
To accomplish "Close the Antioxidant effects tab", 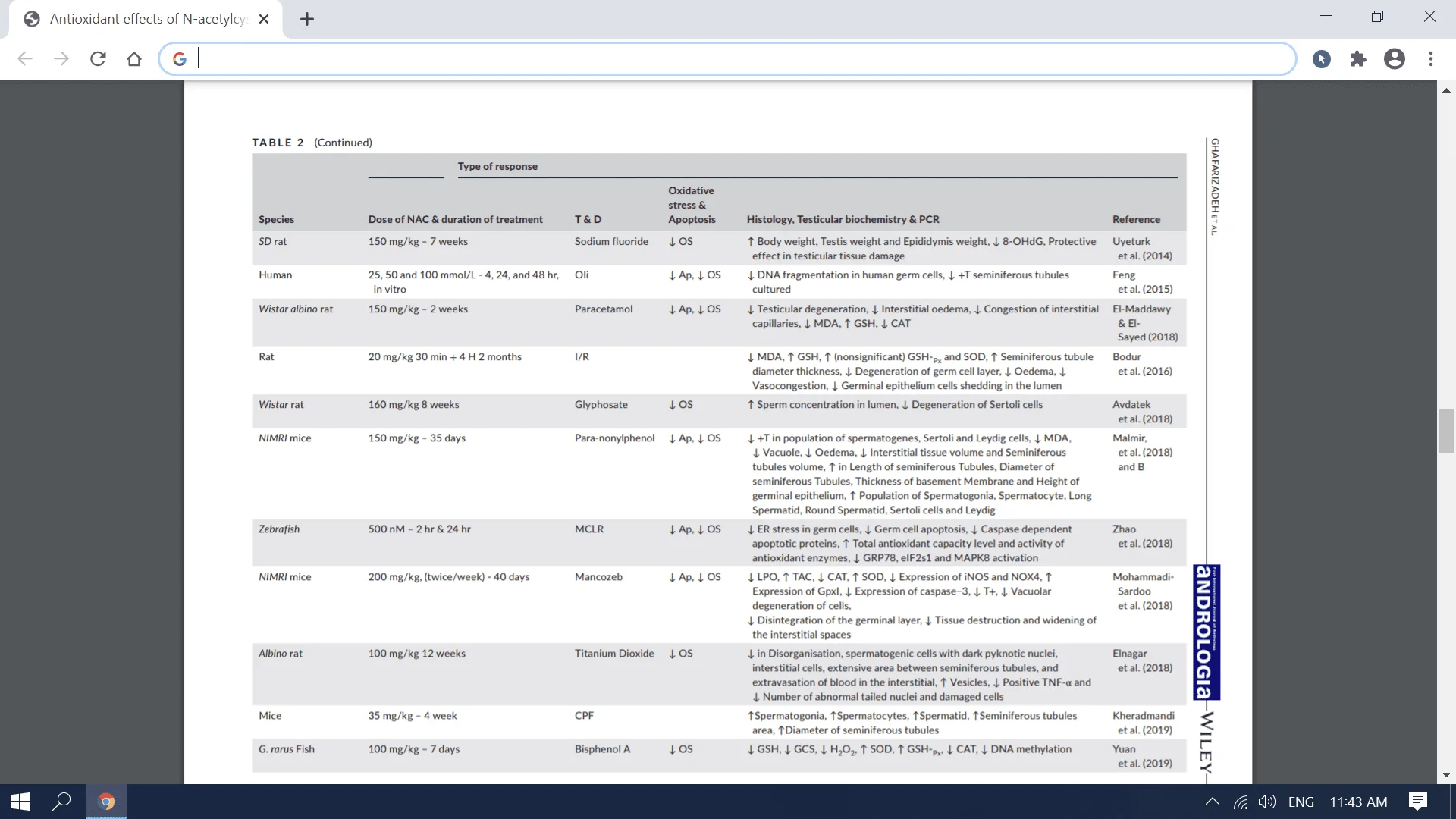I will pos(264,19).
